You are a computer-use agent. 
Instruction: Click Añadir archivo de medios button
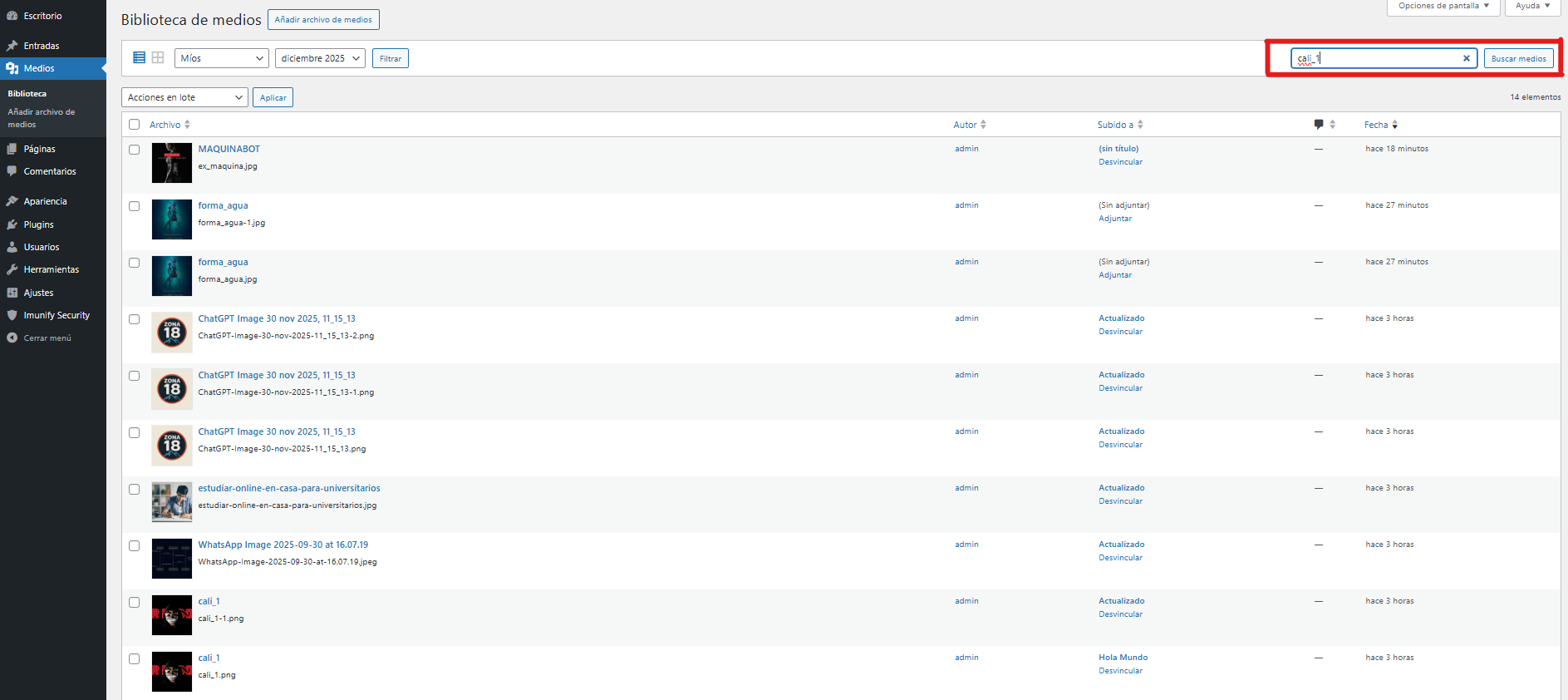pos(323,19)
